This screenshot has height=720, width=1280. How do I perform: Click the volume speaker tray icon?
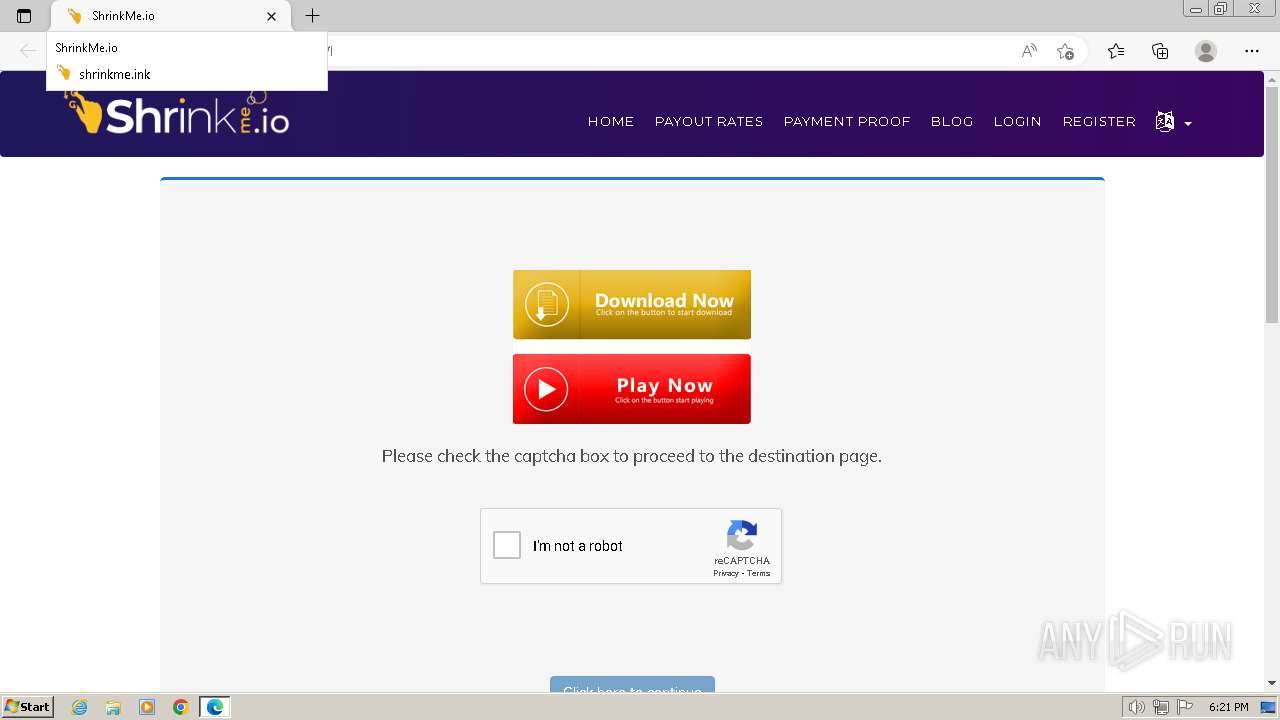1137,707
